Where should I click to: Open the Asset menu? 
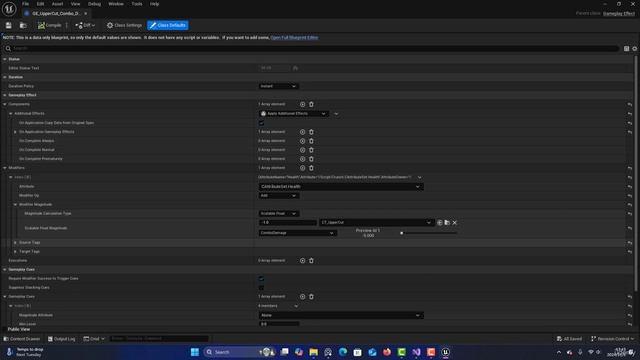tap(57, 4)
